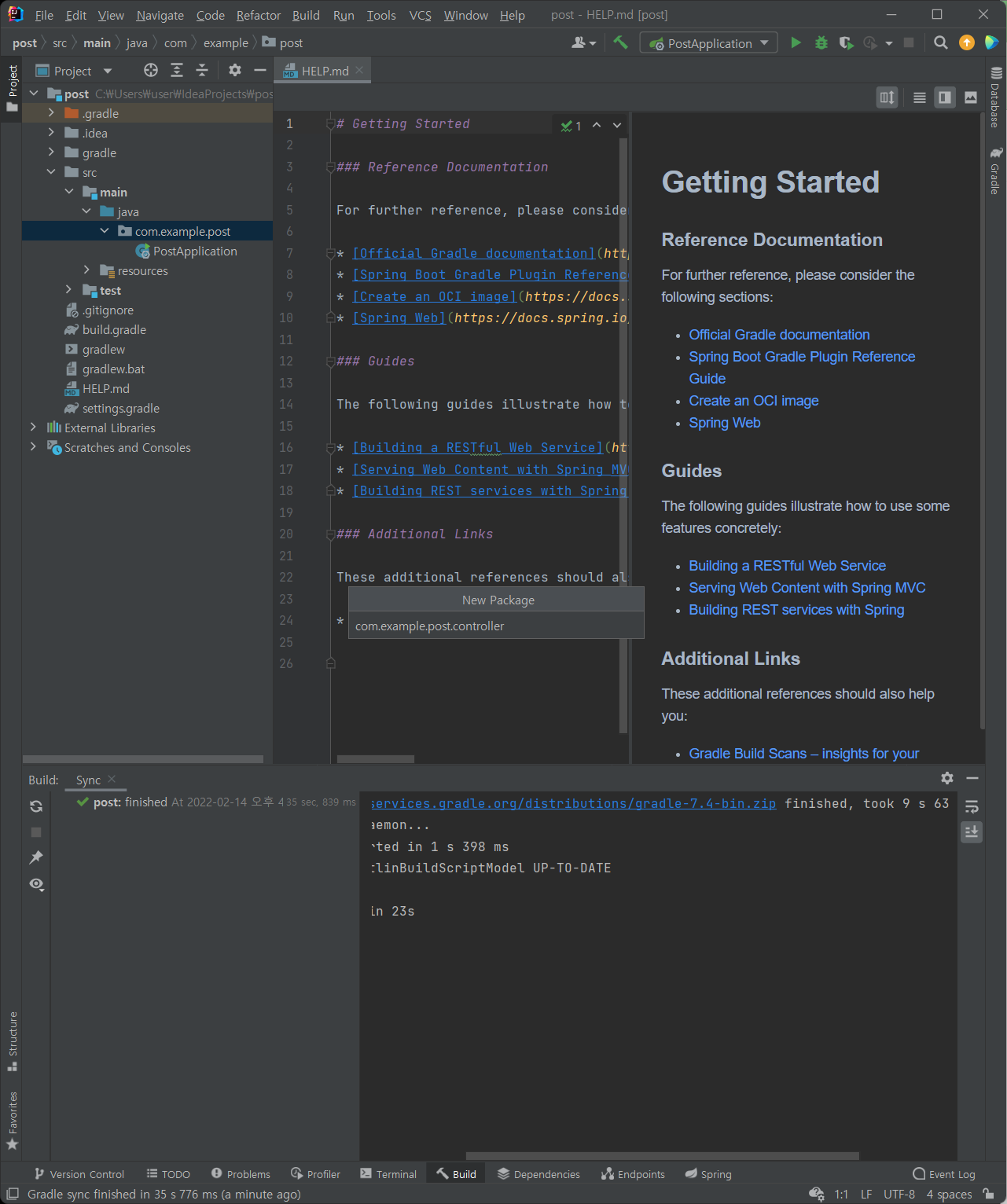Image resolution: width=1007 pixels, height=1204 pixels.
Task: Click build output horizontal scrollbar
Action: pos(662,1156)
